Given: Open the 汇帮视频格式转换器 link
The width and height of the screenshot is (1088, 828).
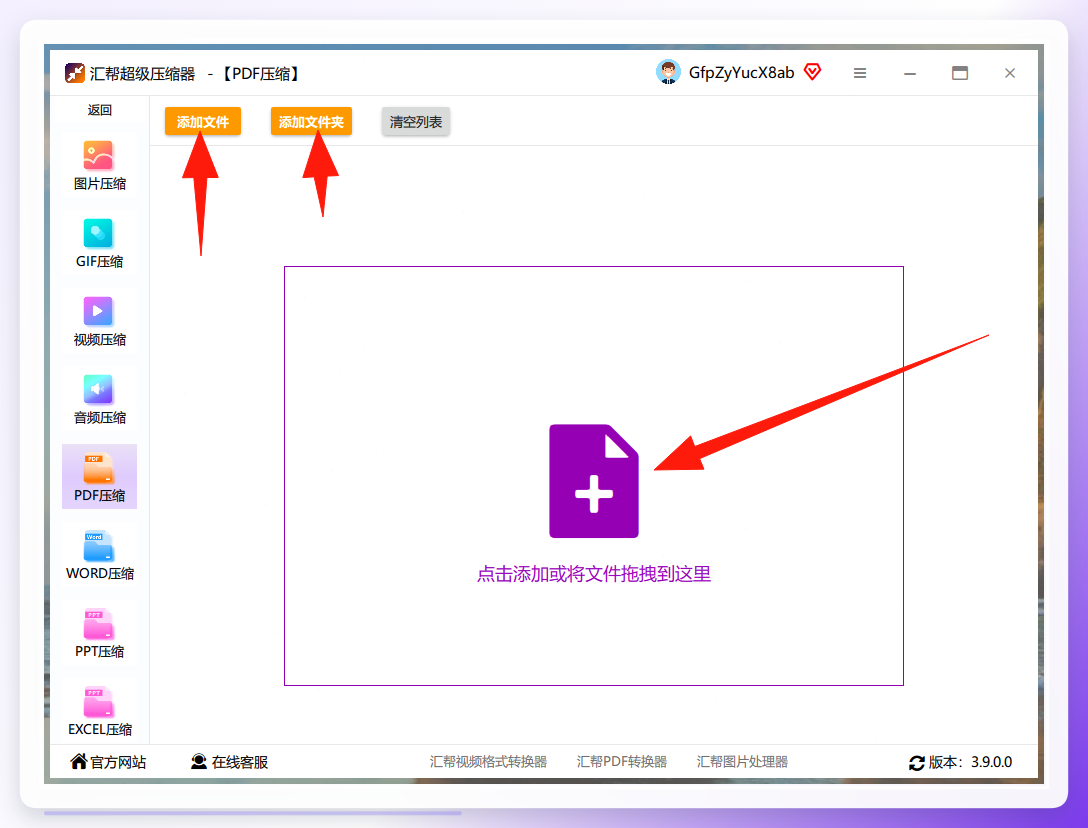Looking at the screenshot, I should click(488, 761).
